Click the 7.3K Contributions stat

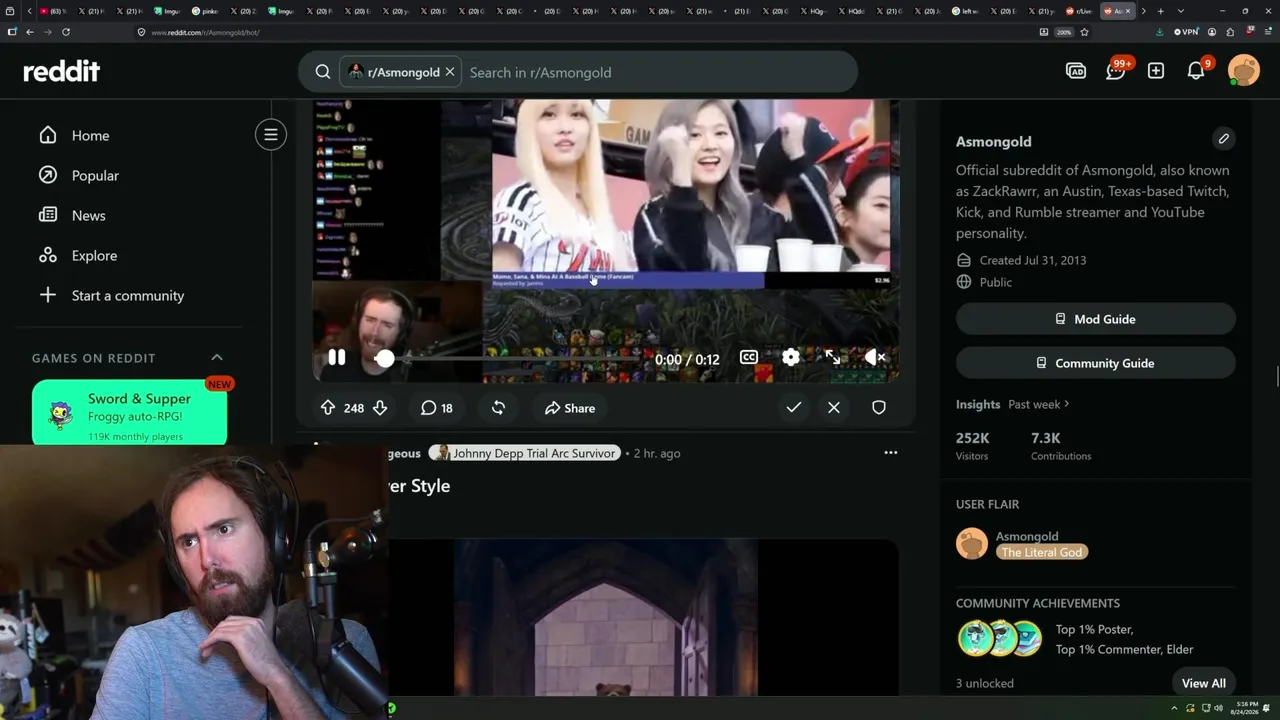coord(1061,445)
